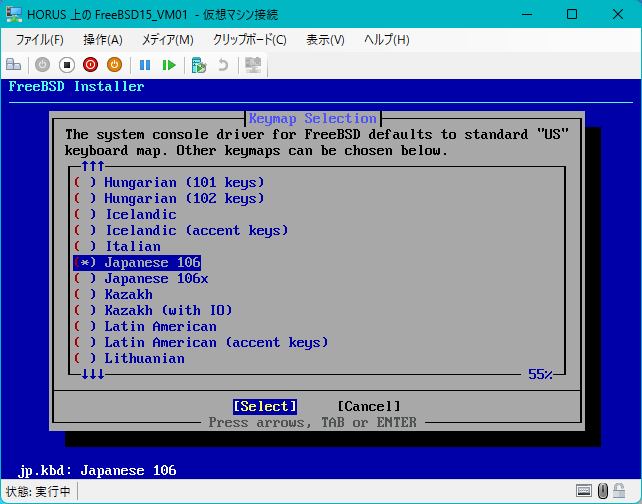This screenshot has width=642, height=504.
Task: Minimize the VM connection window
Action: coord(527,14)
